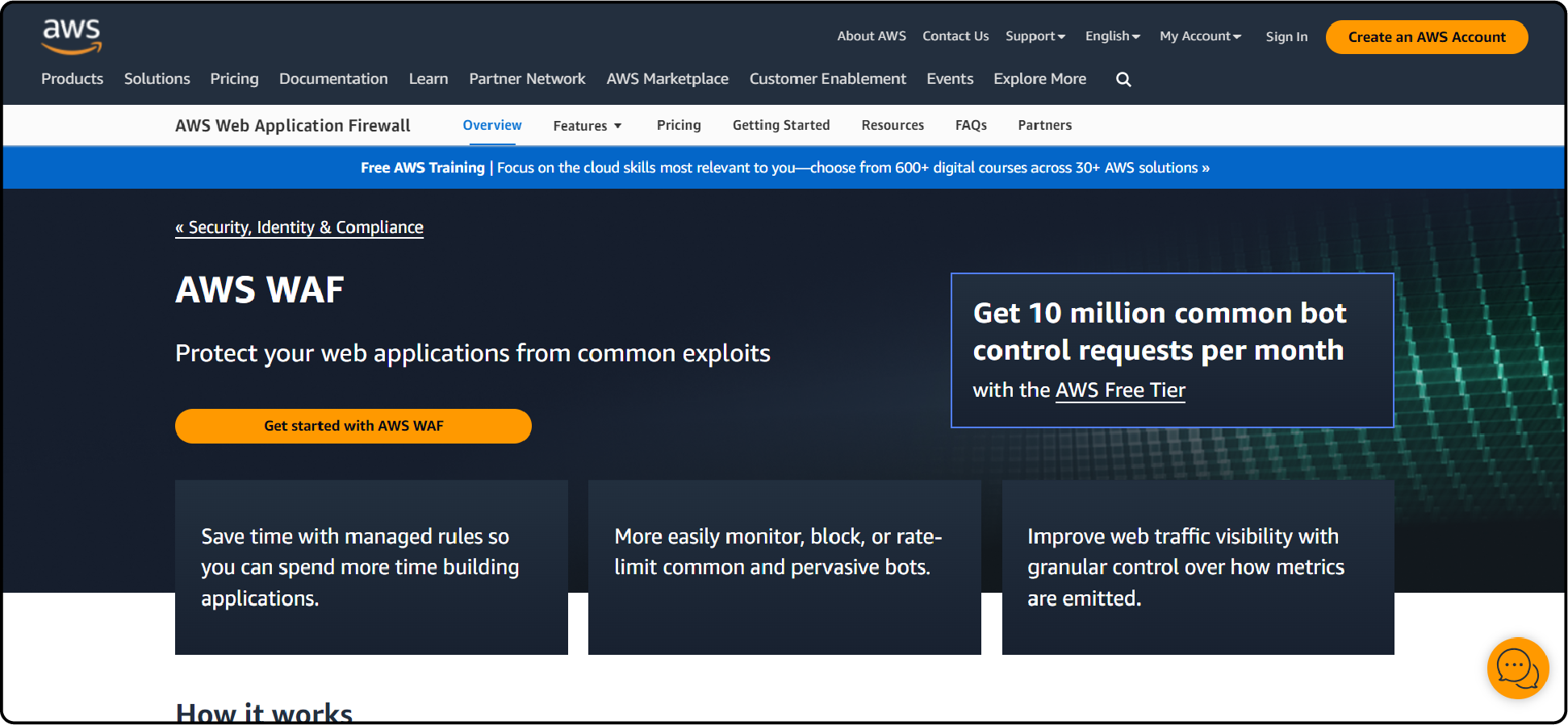Open Pricing in the main navigation
The image size is (1568, 725).
235,79
